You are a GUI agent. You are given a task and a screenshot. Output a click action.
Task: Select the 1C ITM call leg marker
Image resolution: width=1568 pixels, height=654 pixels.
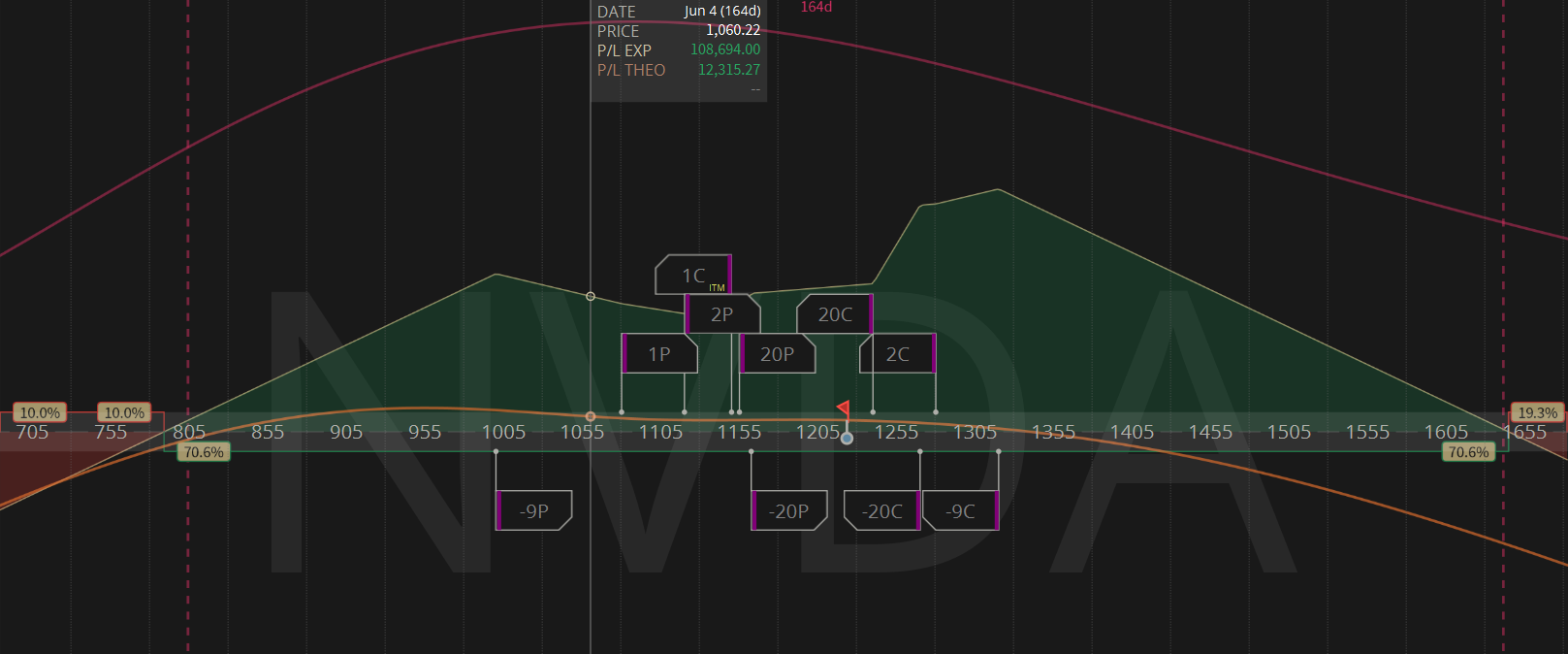pos(693,275)
